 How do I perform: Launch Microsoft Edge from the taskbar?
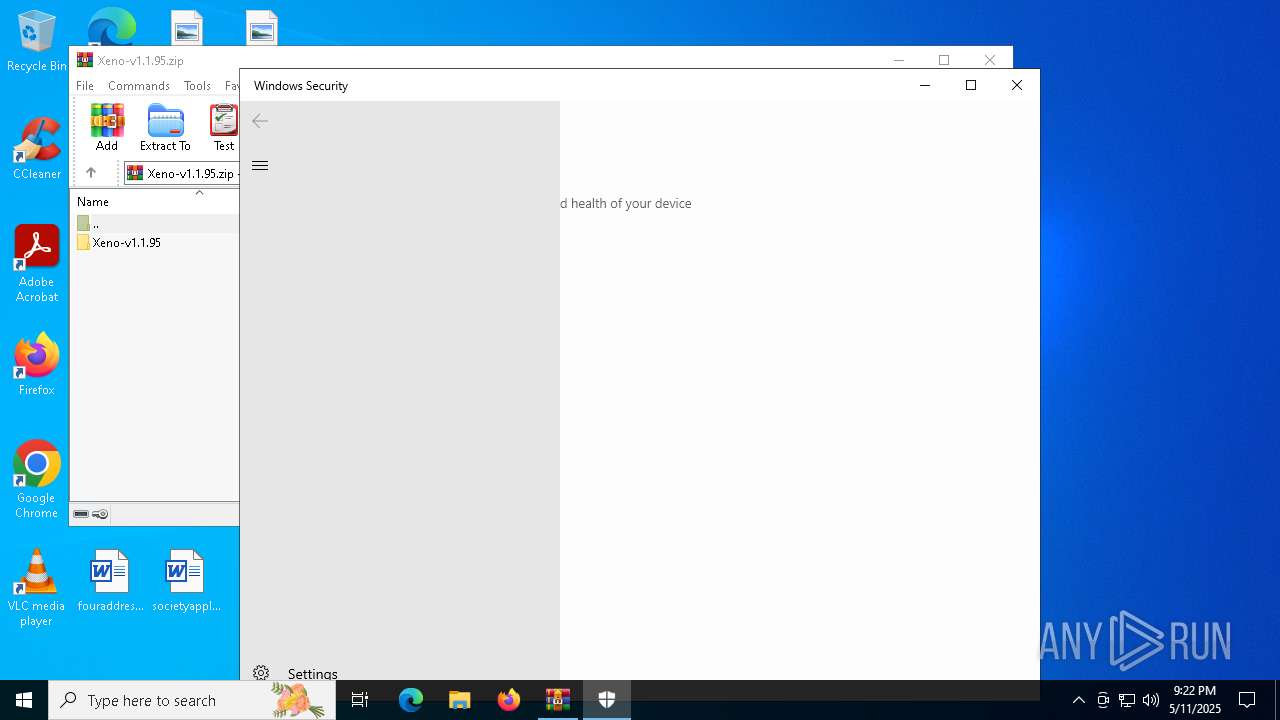tap(411, 700)
